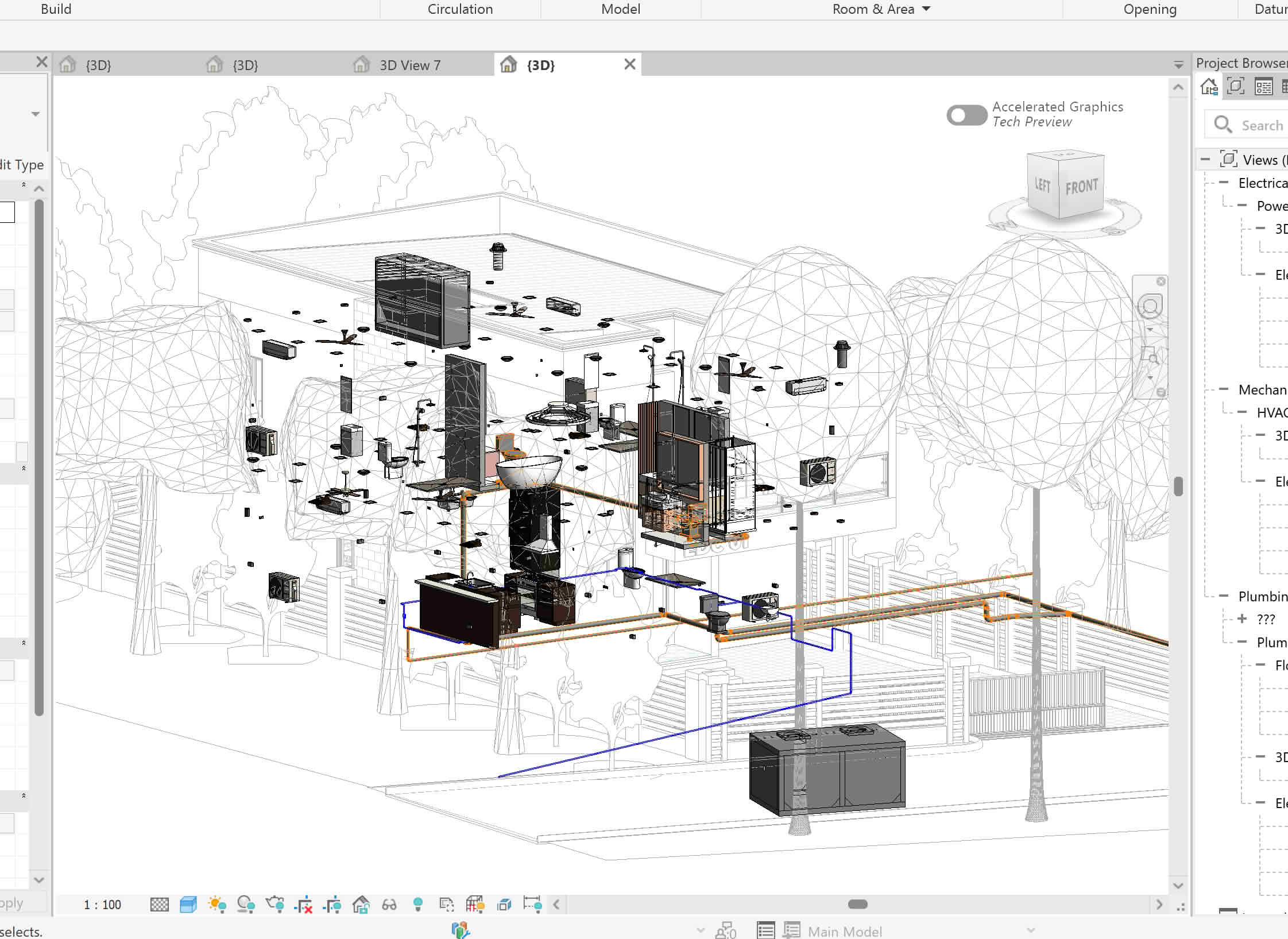Click the Shadows on/off icon
Screen dimensions: 1288x939
[246, 905]
